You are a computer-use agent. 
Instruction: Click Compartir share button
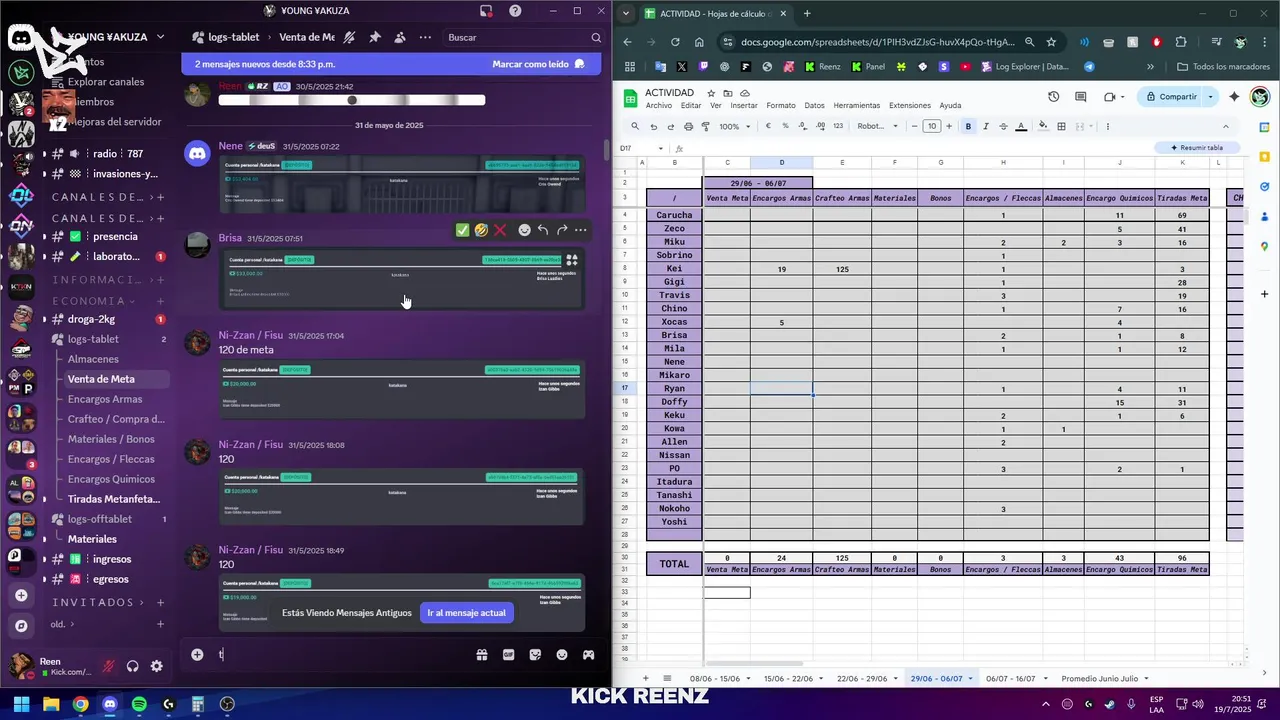(1170, 97)
